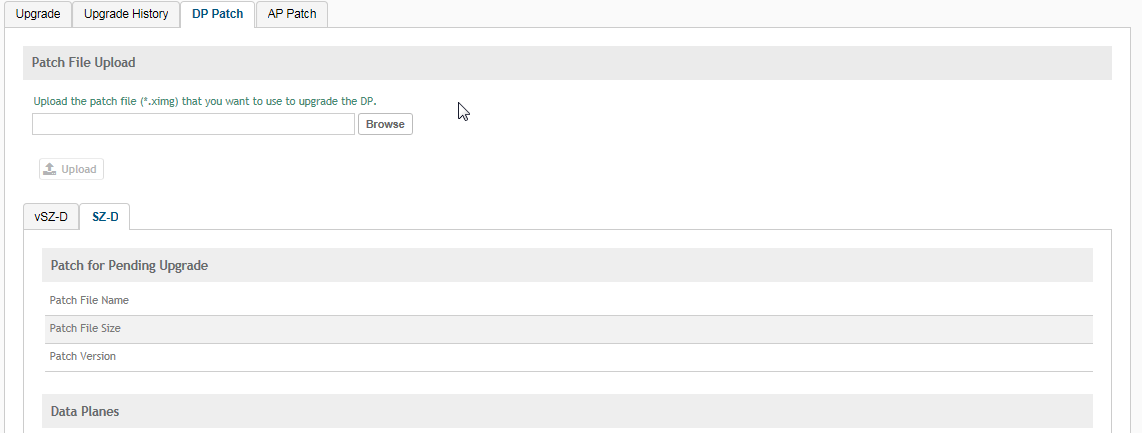Switch to the Upgrade tab
Screen dimensions: 1142x433
pyautogui.click(x=38, y=14)
